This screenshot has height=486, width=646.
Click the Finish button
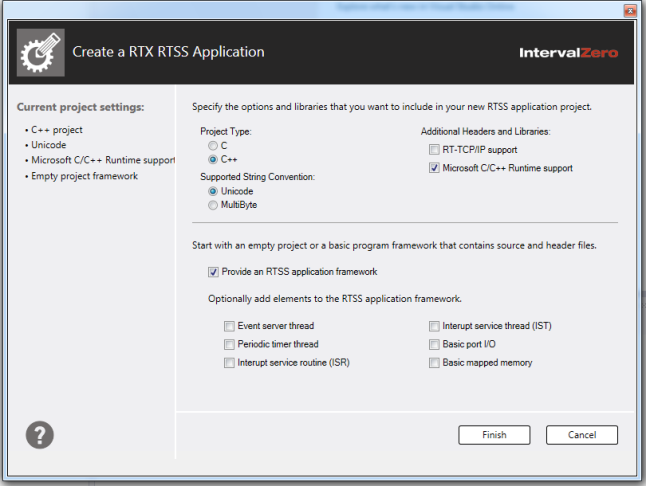[494, 435]
